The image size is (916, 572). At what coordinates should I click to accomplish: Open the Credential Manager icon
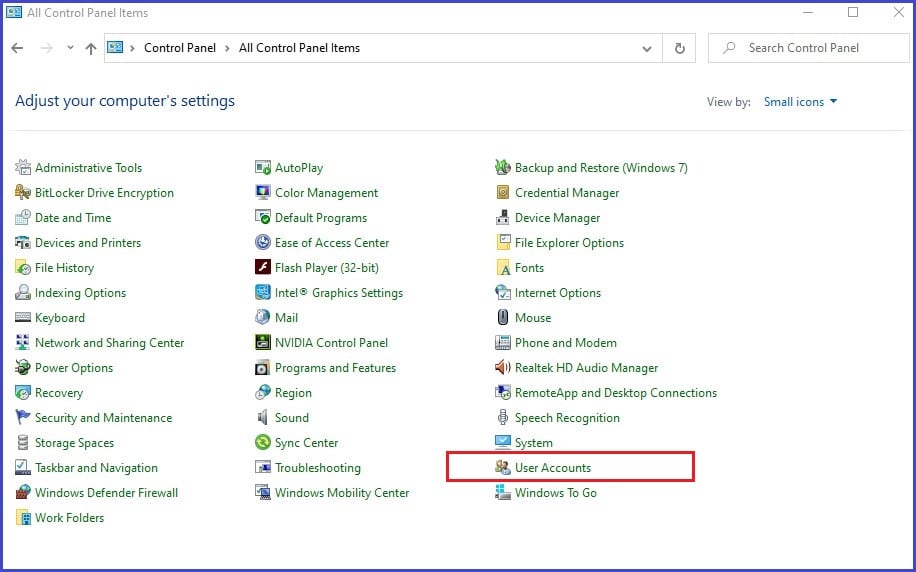pos(503,193)
